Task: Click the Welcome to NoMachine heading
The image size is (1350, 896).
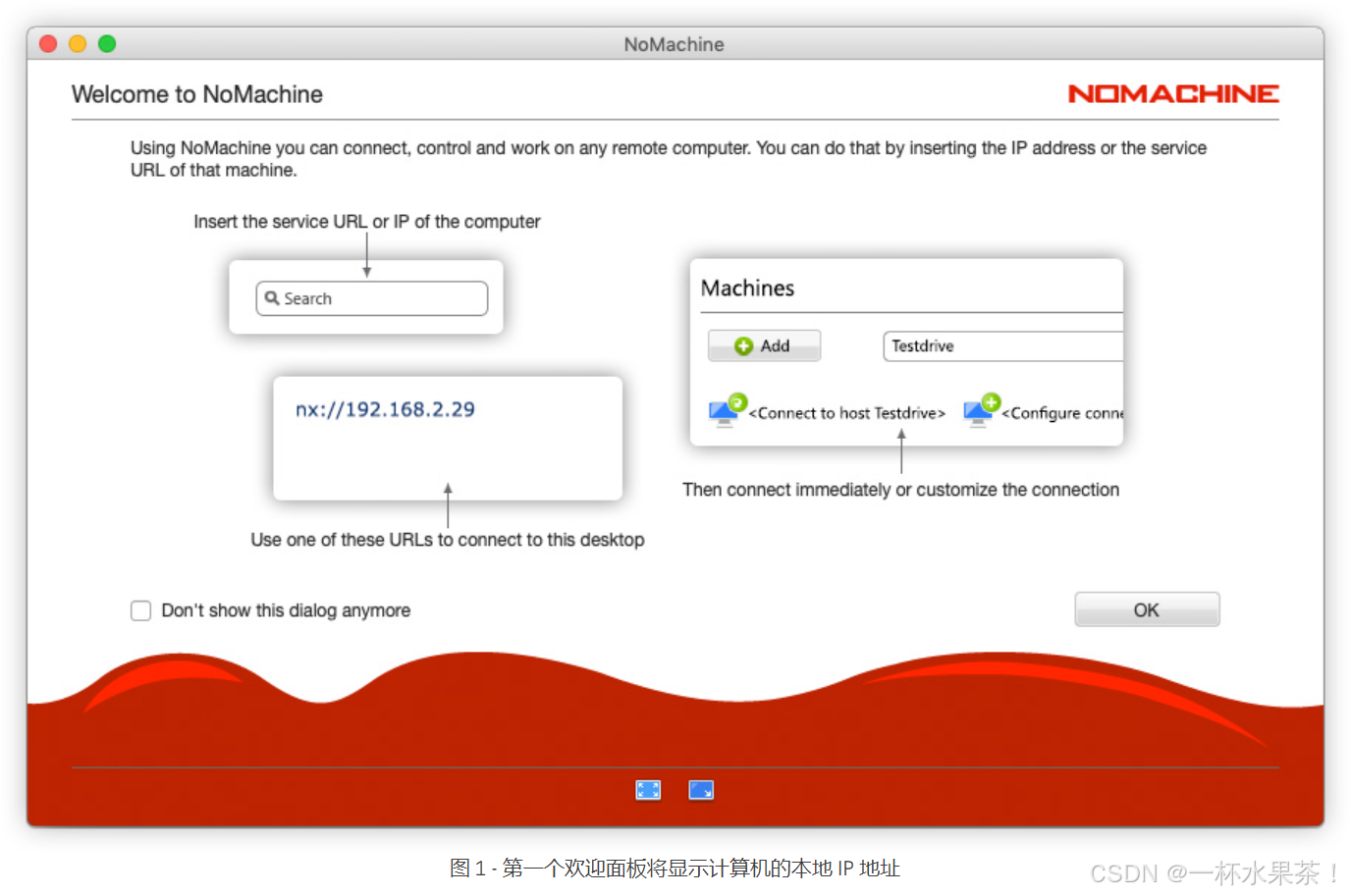Action: tap(197, 94)
